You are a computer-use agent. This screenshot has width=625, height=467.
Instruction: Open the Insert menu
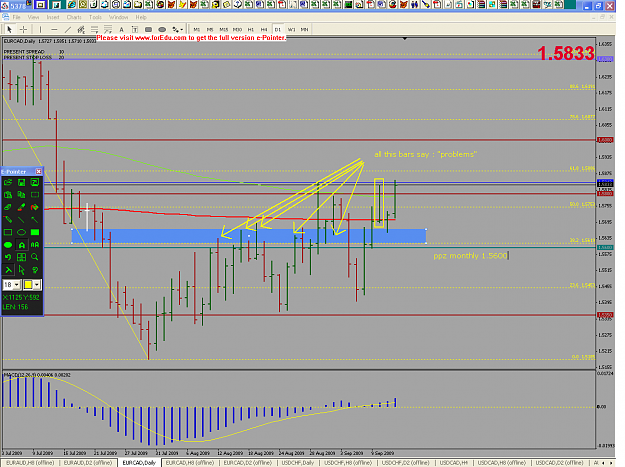tap(53, 17)
